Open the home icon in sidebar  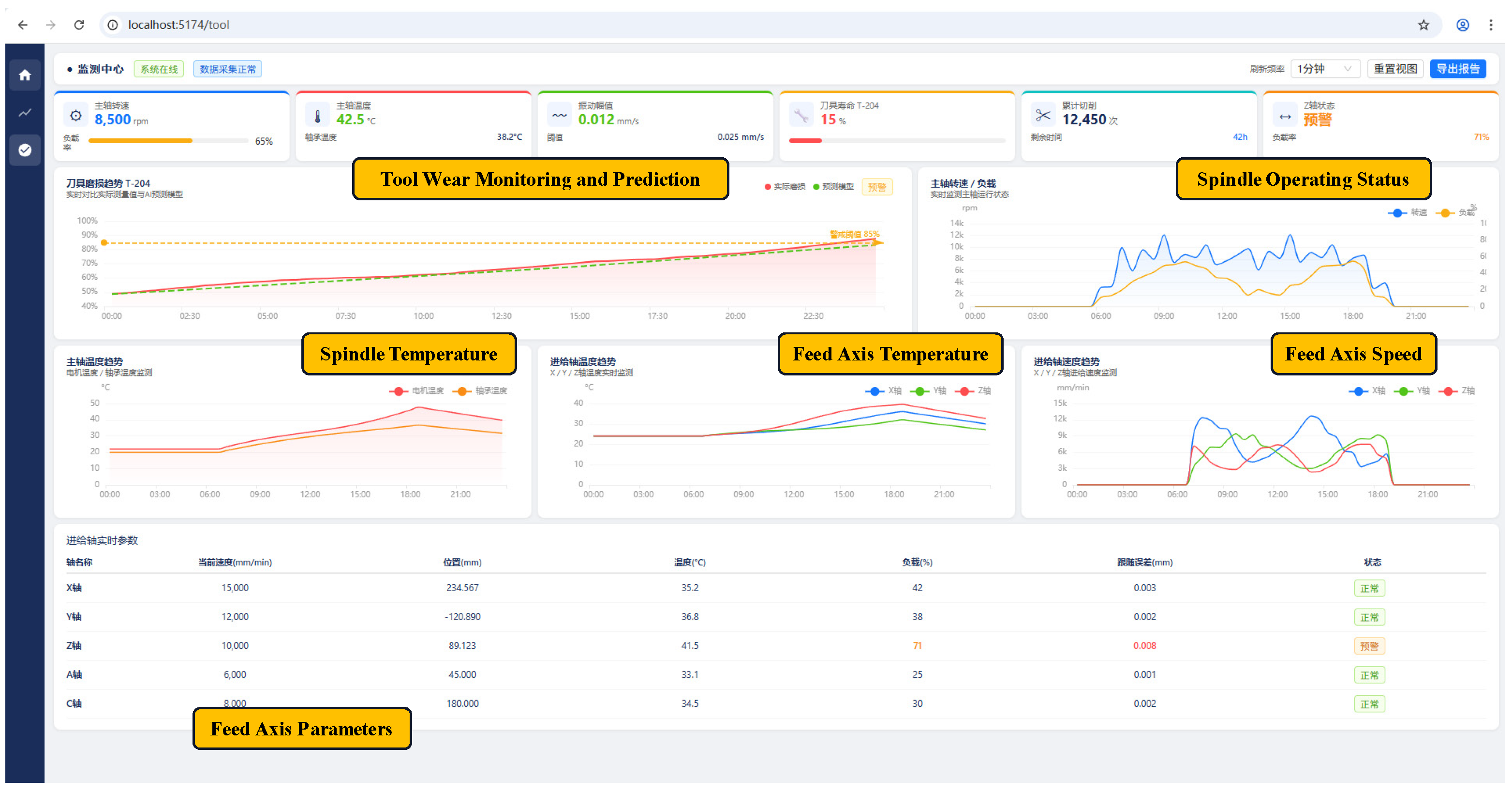[25, 75]
